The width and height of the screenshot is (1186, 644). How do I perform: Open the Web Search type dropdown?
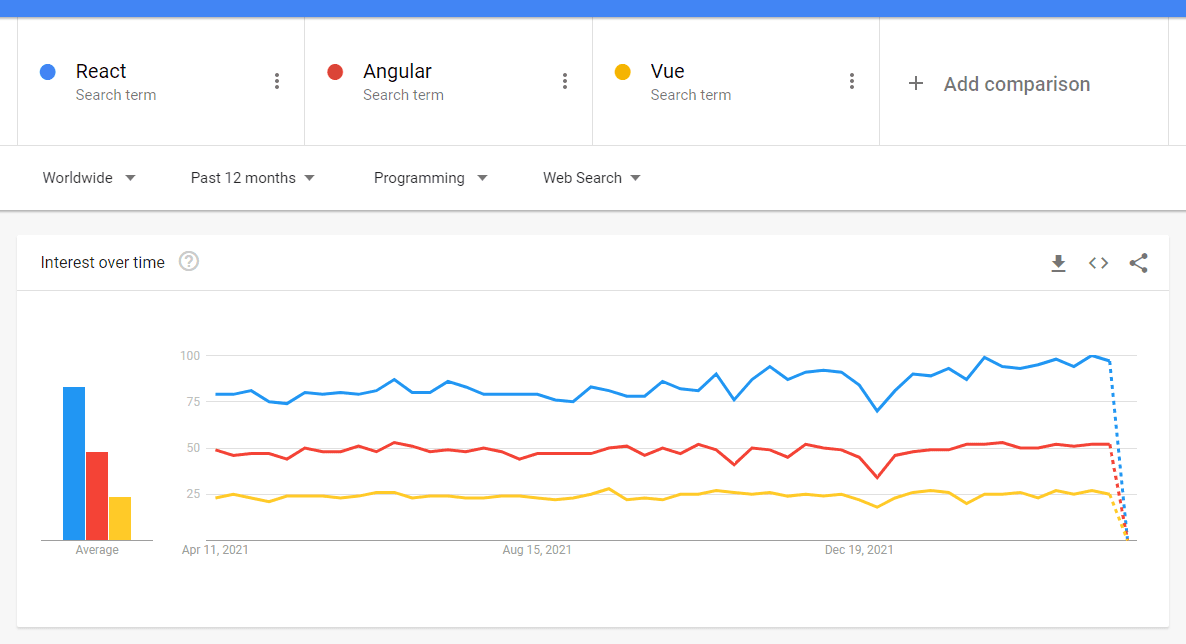(x=591, y=177)
